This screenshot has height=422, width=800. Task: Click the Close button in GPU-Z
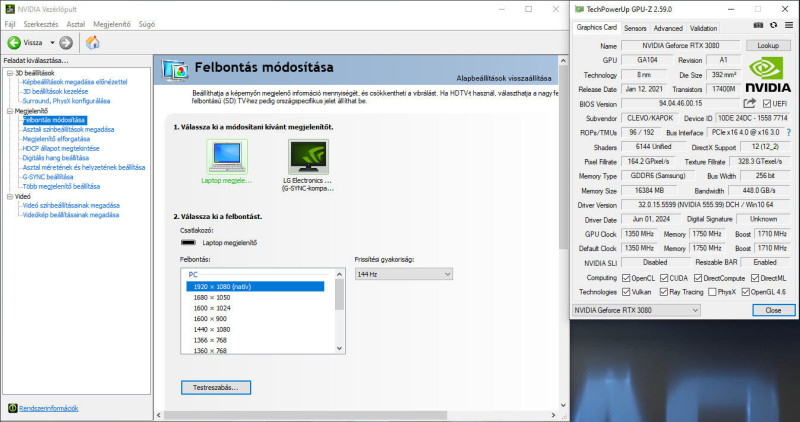pyautogui.click(x=773, y=310)
